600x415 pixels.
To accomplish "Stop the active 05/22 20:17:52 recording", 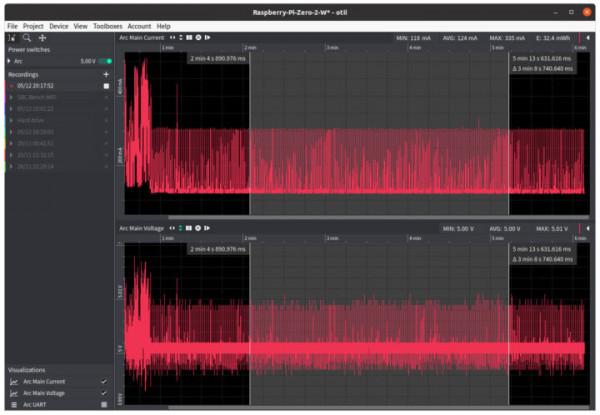I will click(x=106, y=86).
